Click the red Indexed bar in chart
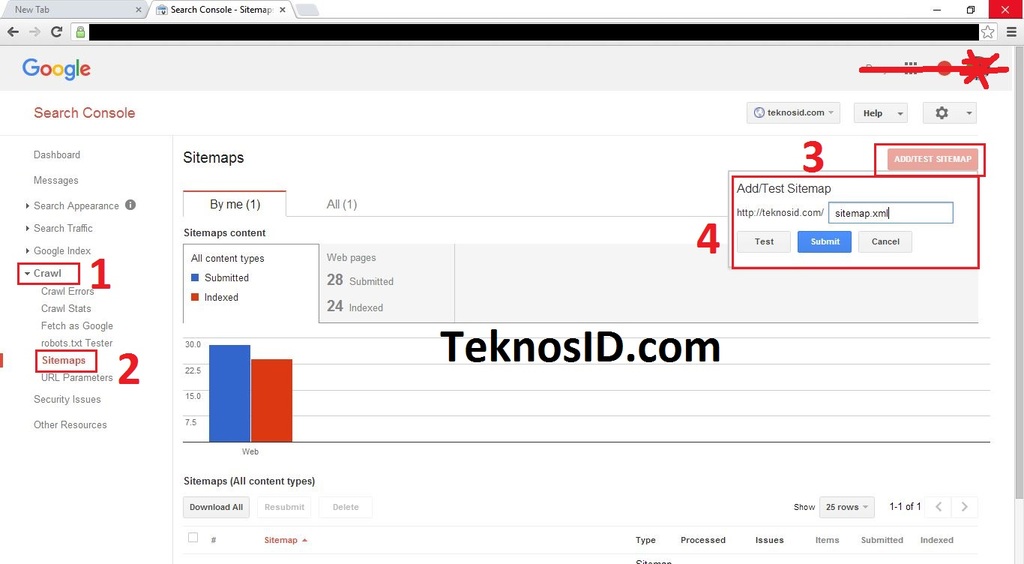Image resolution: width=1024 pixels, height=564 pixels. (272, 401)
